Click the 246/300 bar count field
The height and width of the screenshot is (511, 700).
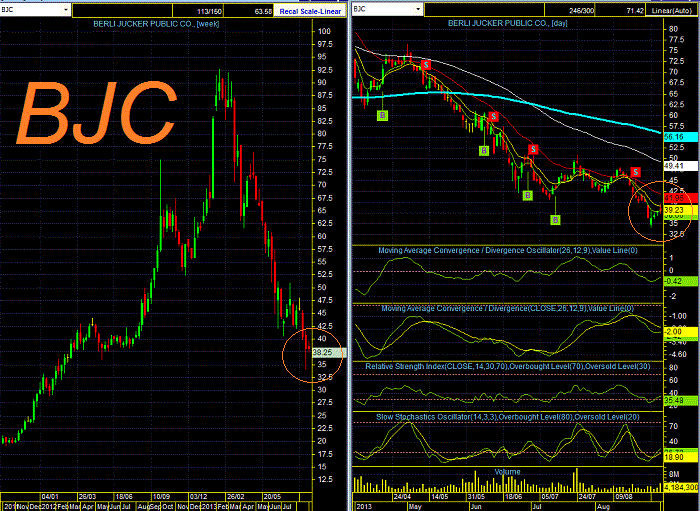pos(570,10)
